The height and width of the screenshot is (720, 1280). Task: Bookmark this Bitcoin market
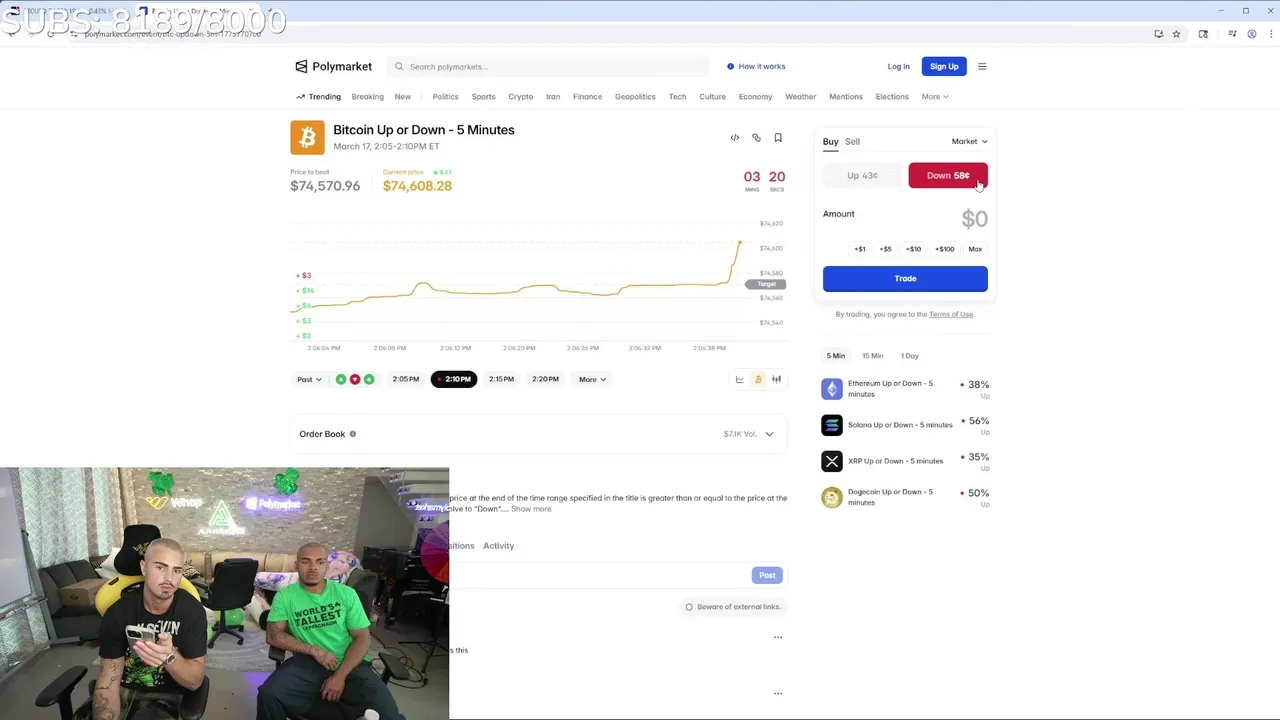(x=778, y=138)
